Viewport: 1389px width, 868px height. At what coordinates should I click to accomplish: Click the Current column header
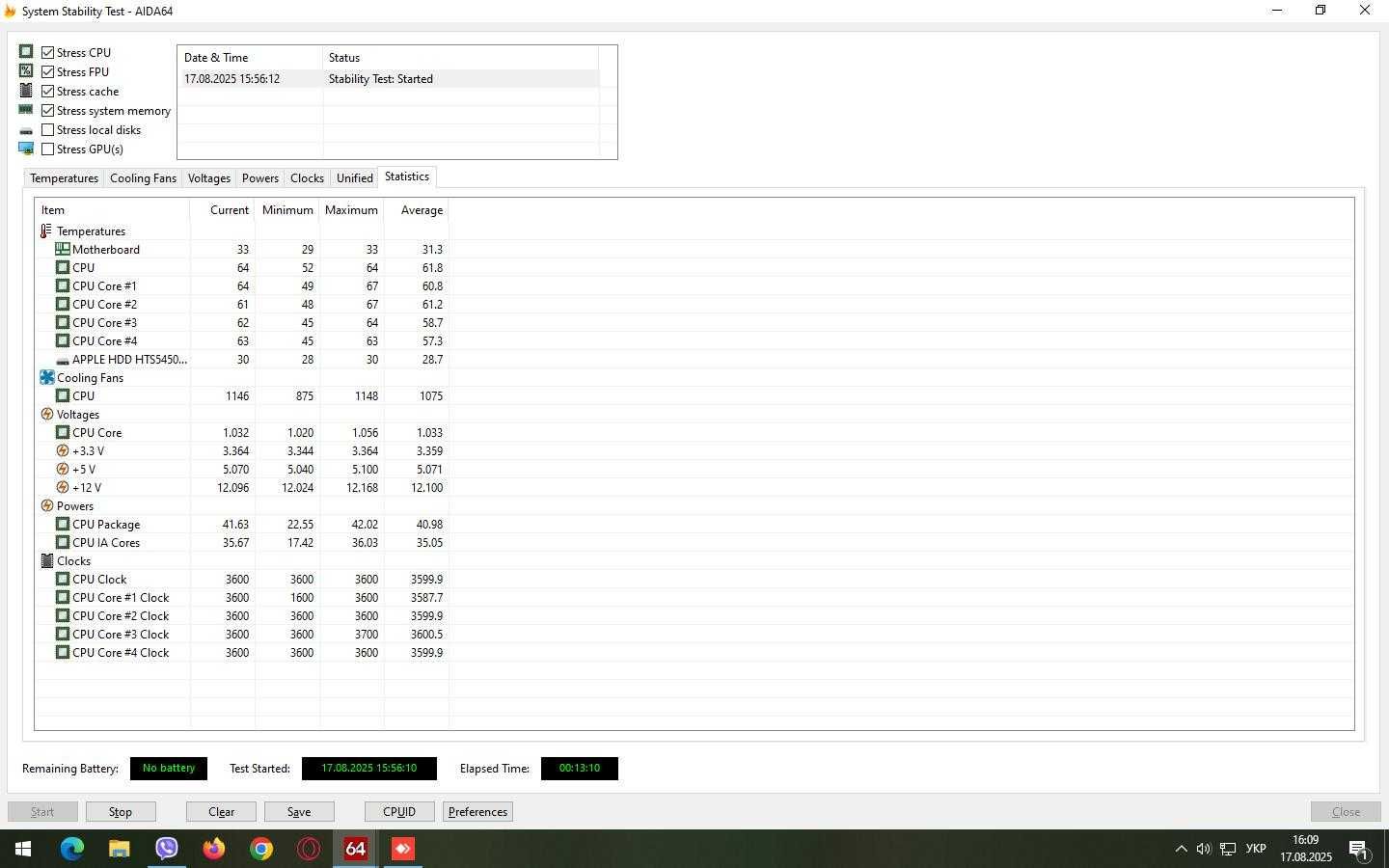click(x=223, y=210)
